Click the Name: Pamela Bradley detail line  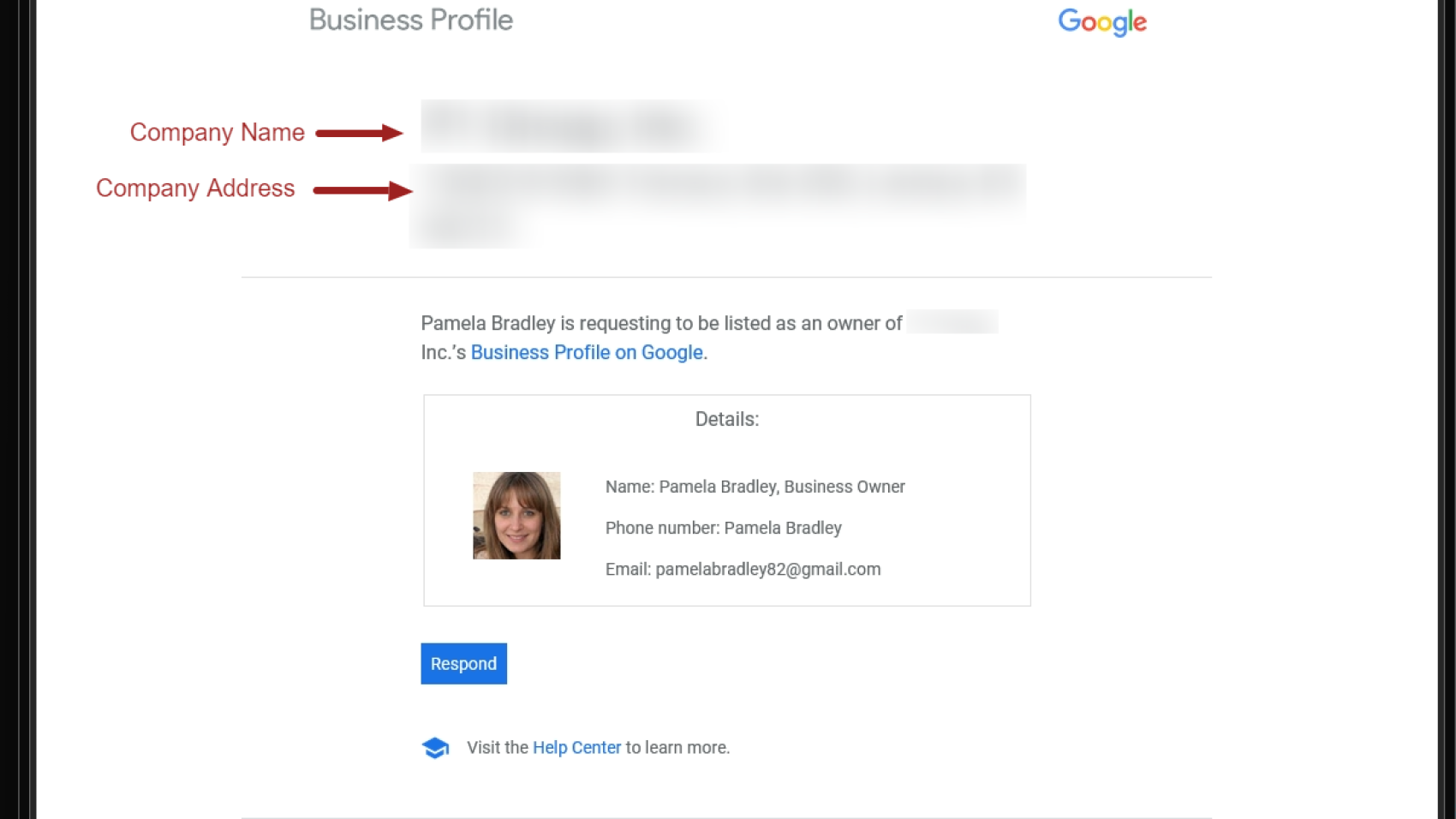coord(755,487)
